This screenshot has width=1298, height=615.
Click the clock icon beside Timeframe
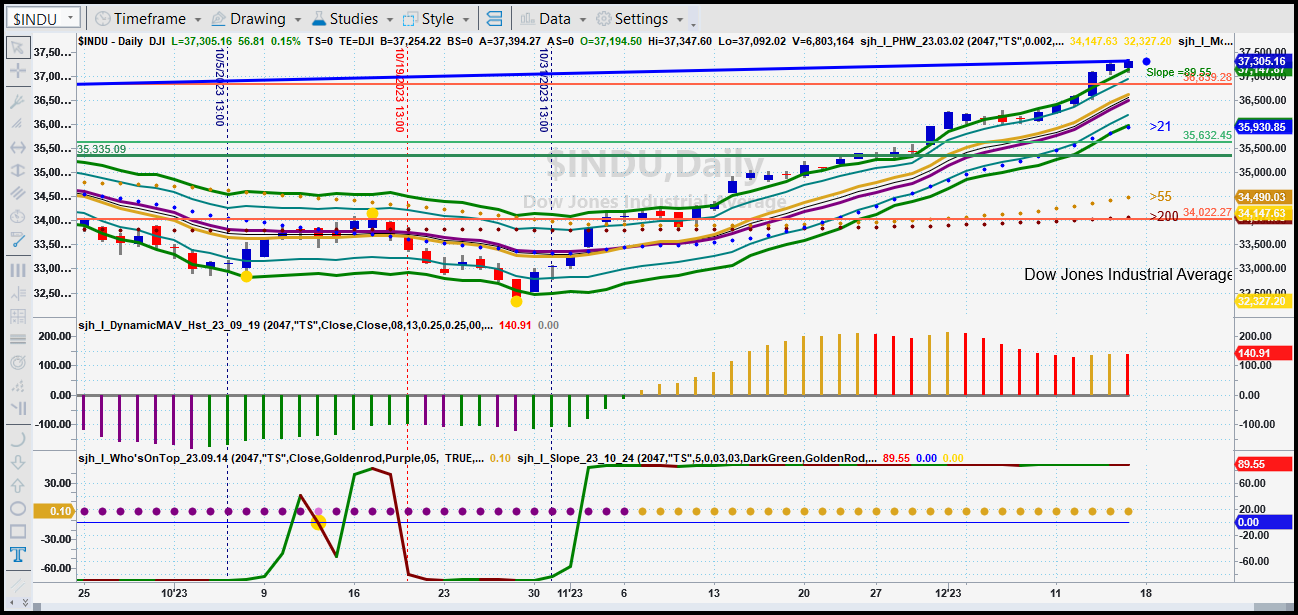pyautogui.click(x=102, y=19)
